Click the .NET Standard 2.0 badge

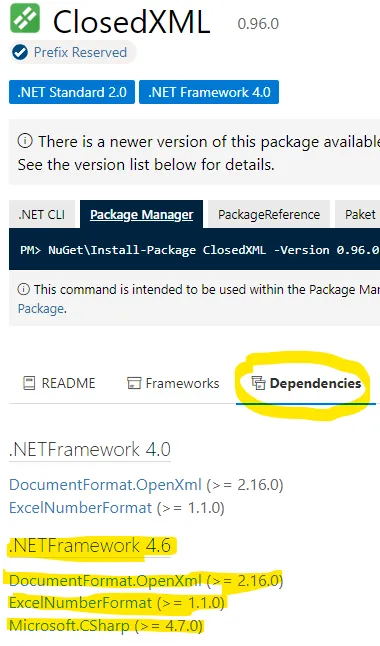[72, 92]
